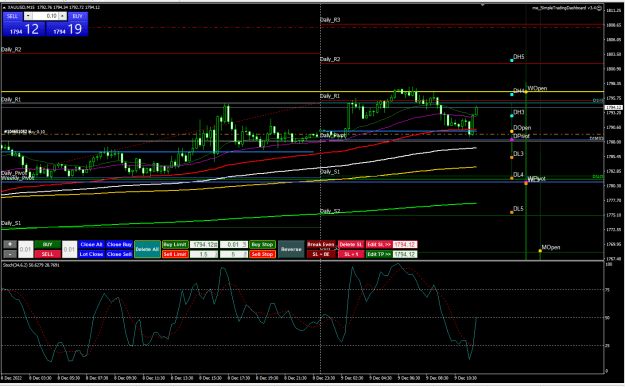
Task: Click the Daily_R3 pivot label
Action: tap(330, 20)
